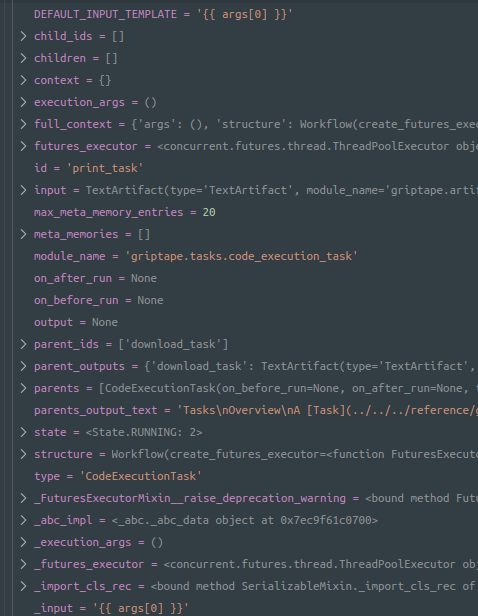Select max_meta_memory_entries value 20
The height and width of the screenshot is (616, 478).
[209, 212]
